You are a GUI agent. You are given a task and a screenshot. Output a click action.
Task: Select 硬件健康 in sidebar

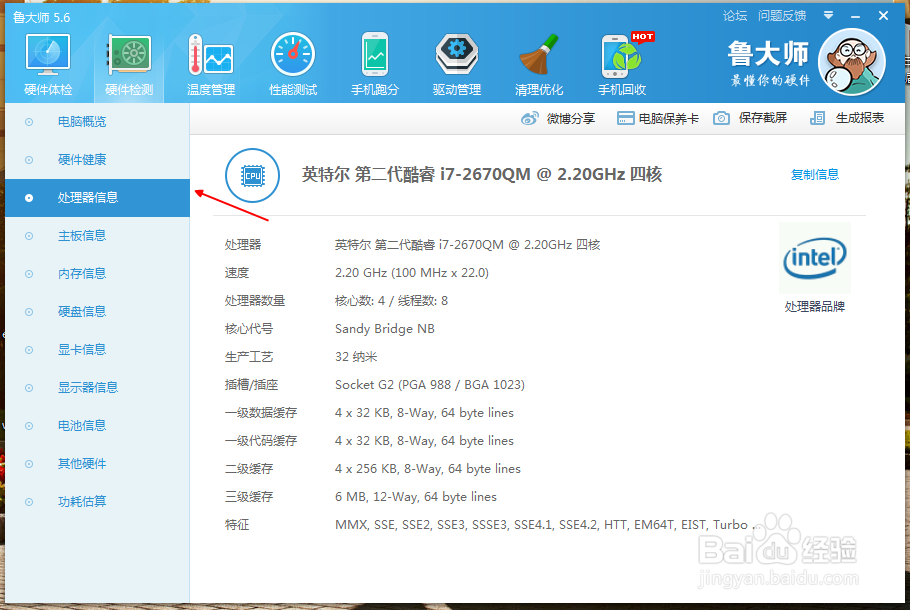[98, 160]
